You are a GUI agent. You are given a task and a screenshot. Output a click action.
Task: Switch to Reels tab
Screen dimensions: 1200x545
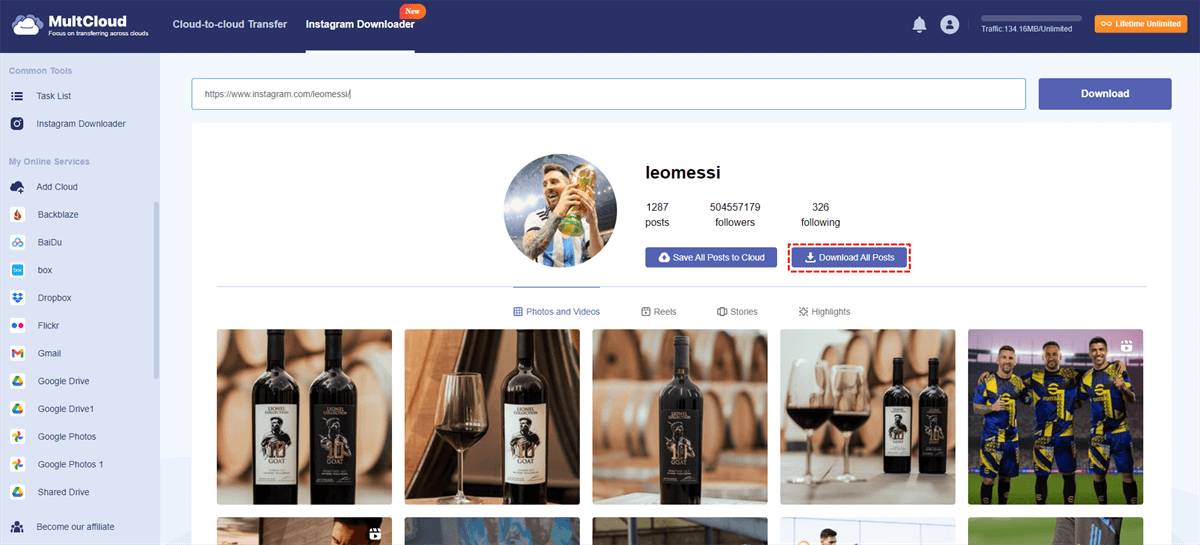click(x=659, y=312)
